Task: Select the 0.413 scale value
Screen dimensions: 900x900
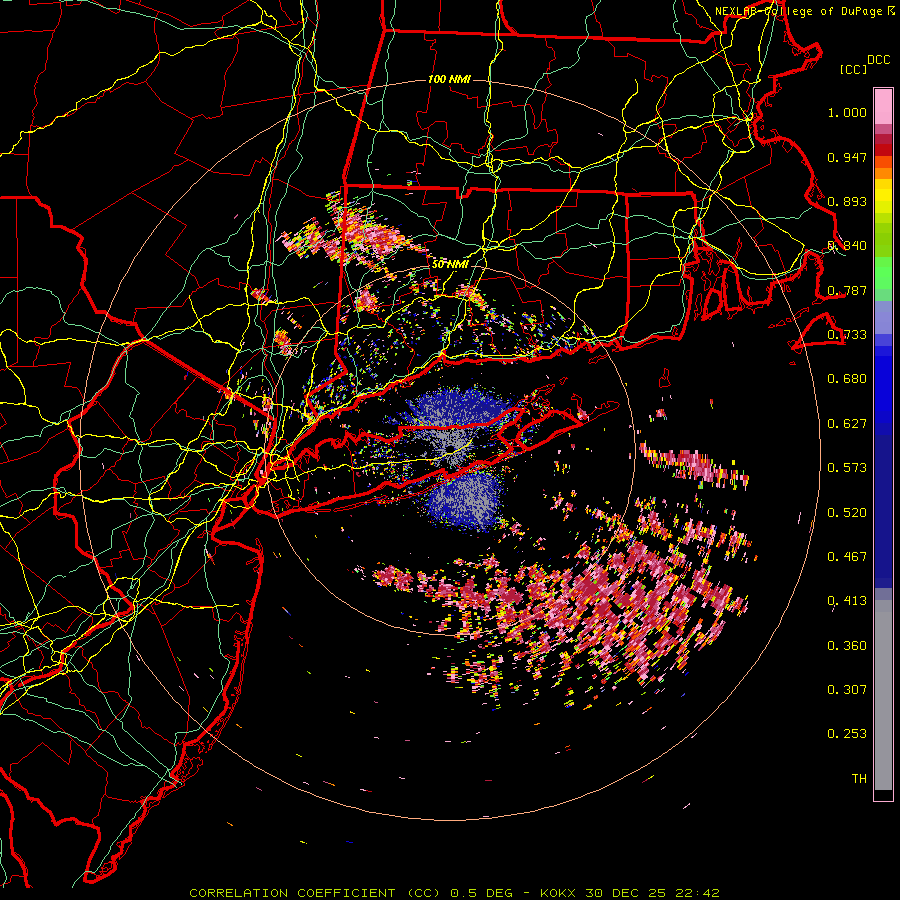Action: point(847,601)
